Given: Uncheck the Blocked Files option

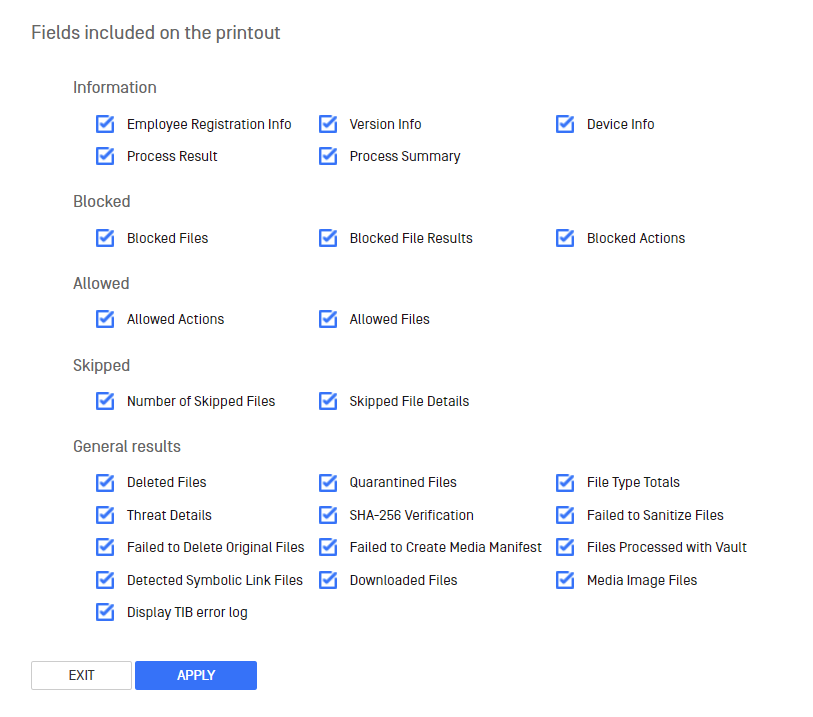Looking at the screenshot, I should [105, 238].
